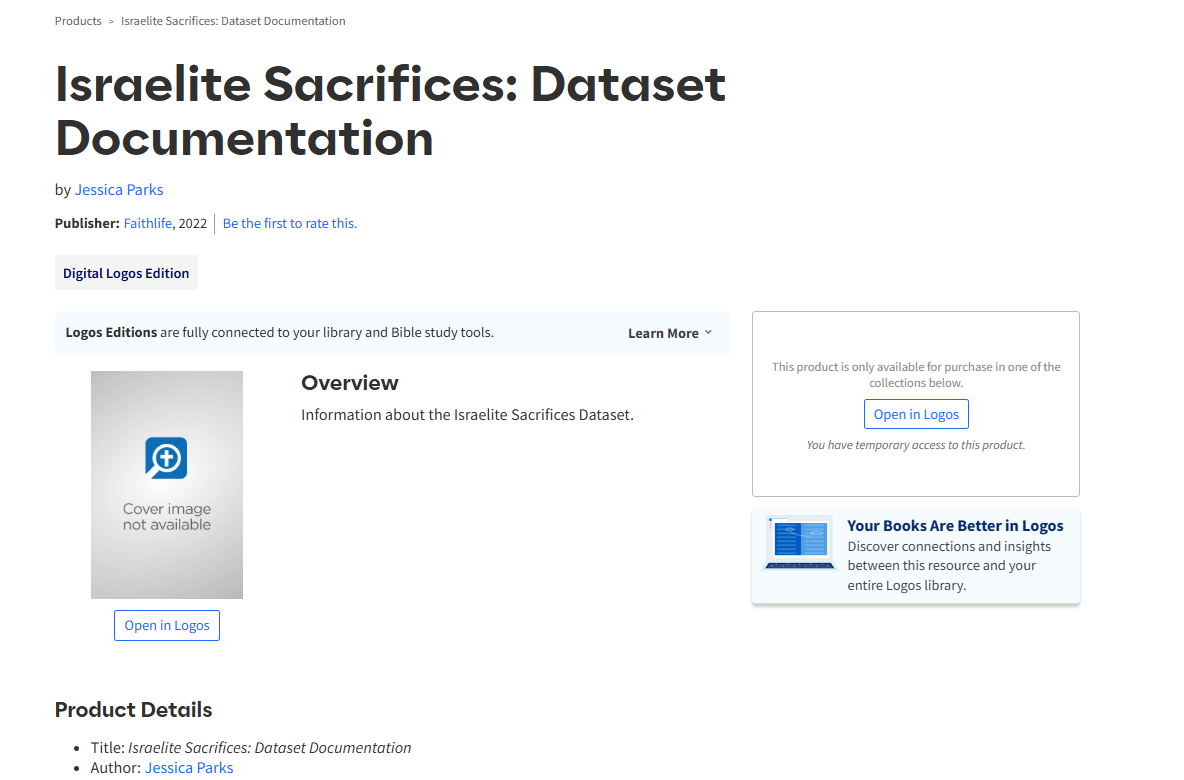Expand the Learn More section
This screenshot has width=1184, height=780.
tap(670, 333)
